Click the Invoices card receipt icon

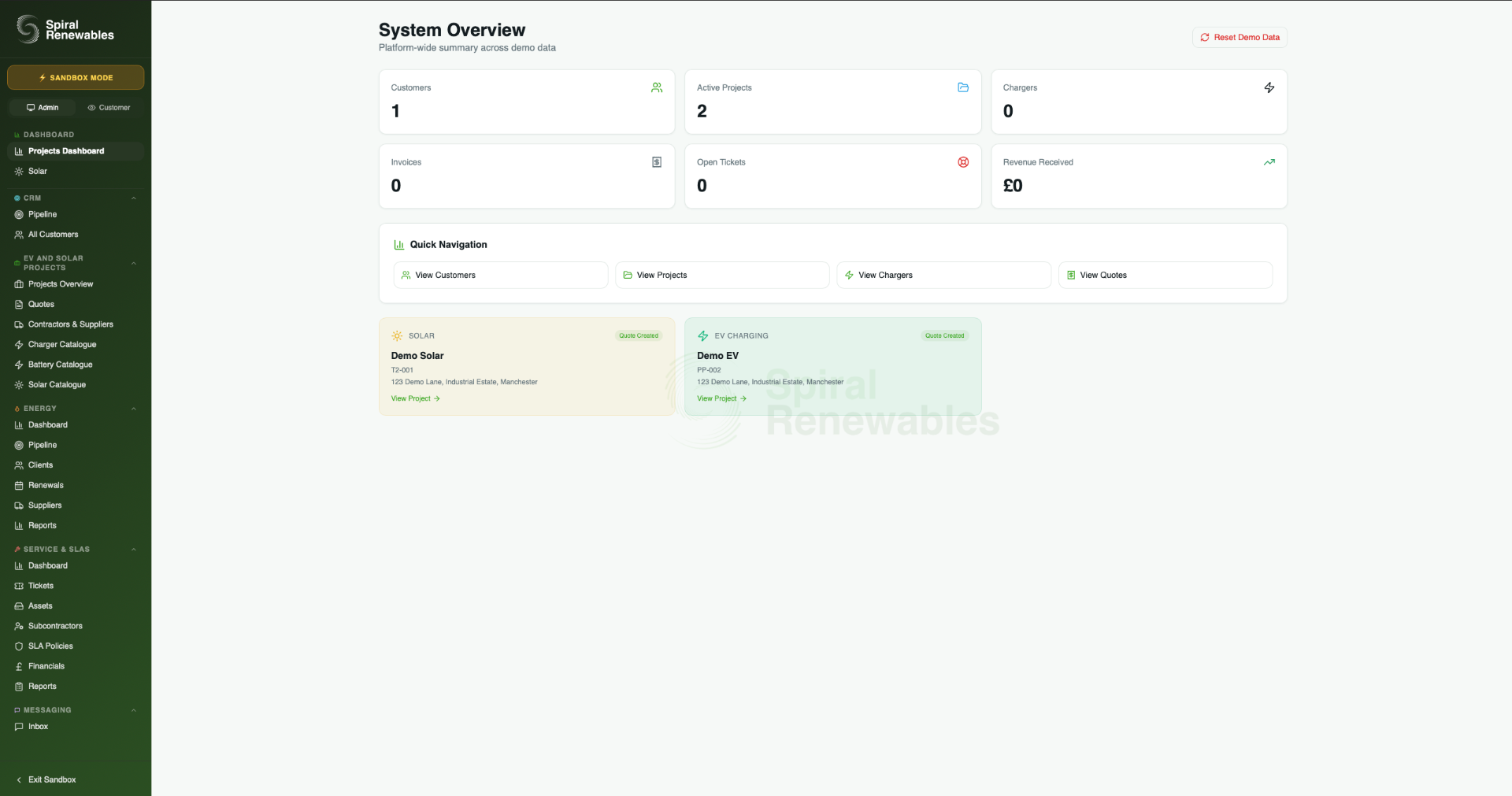click(x=657, y=162)
